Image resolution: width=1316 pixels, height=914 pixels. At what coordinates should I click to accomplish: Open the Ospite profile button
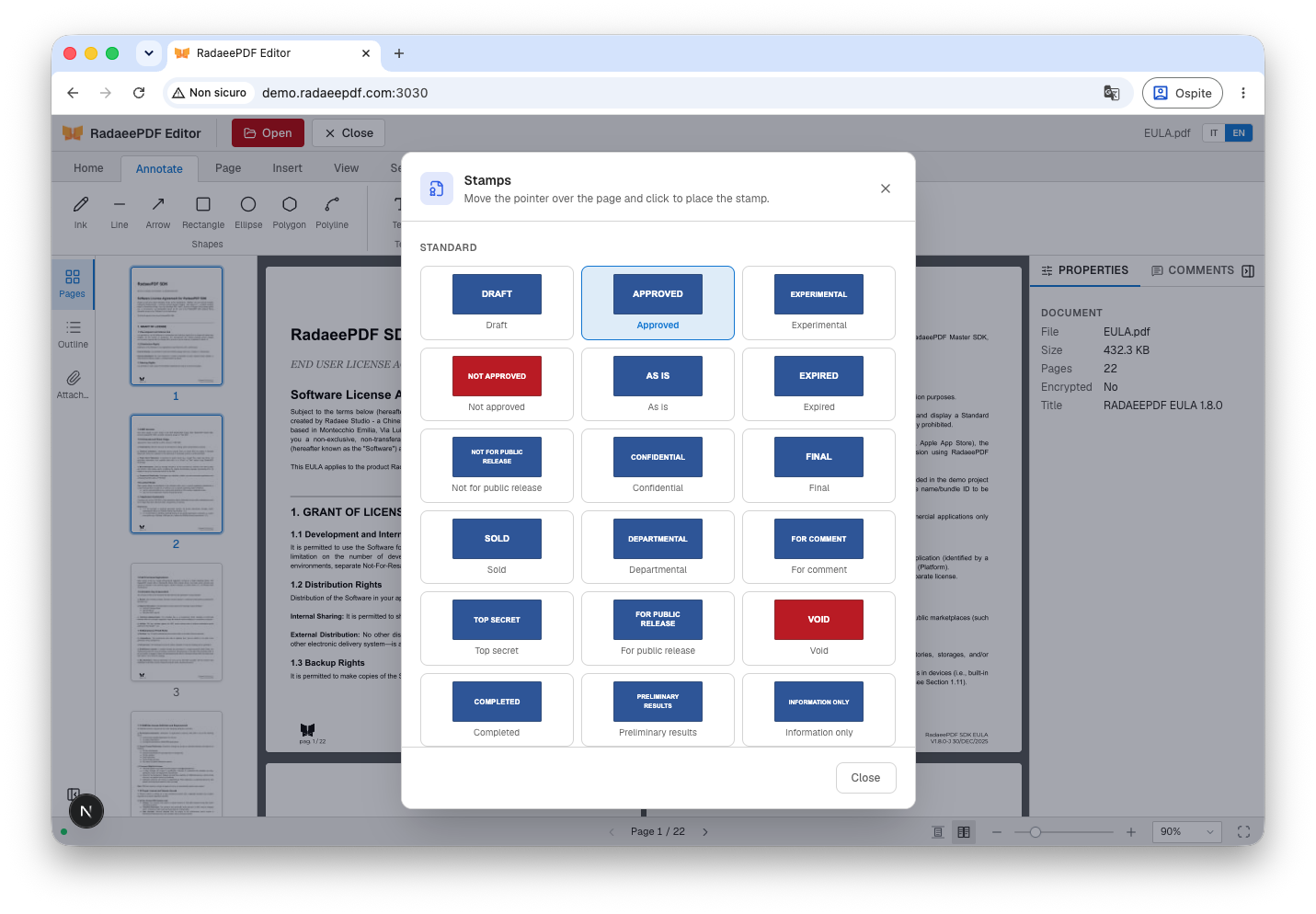(x=1183, y=93)
